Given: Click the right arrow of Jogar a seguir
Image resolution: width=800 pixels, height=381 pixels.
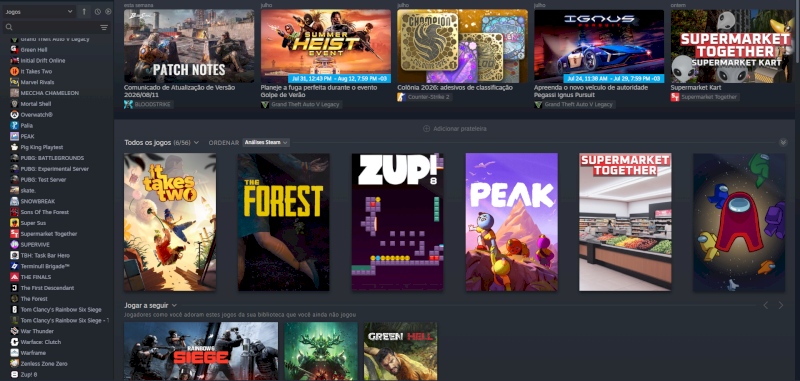Looking at the screenshot, I should 781,306.
